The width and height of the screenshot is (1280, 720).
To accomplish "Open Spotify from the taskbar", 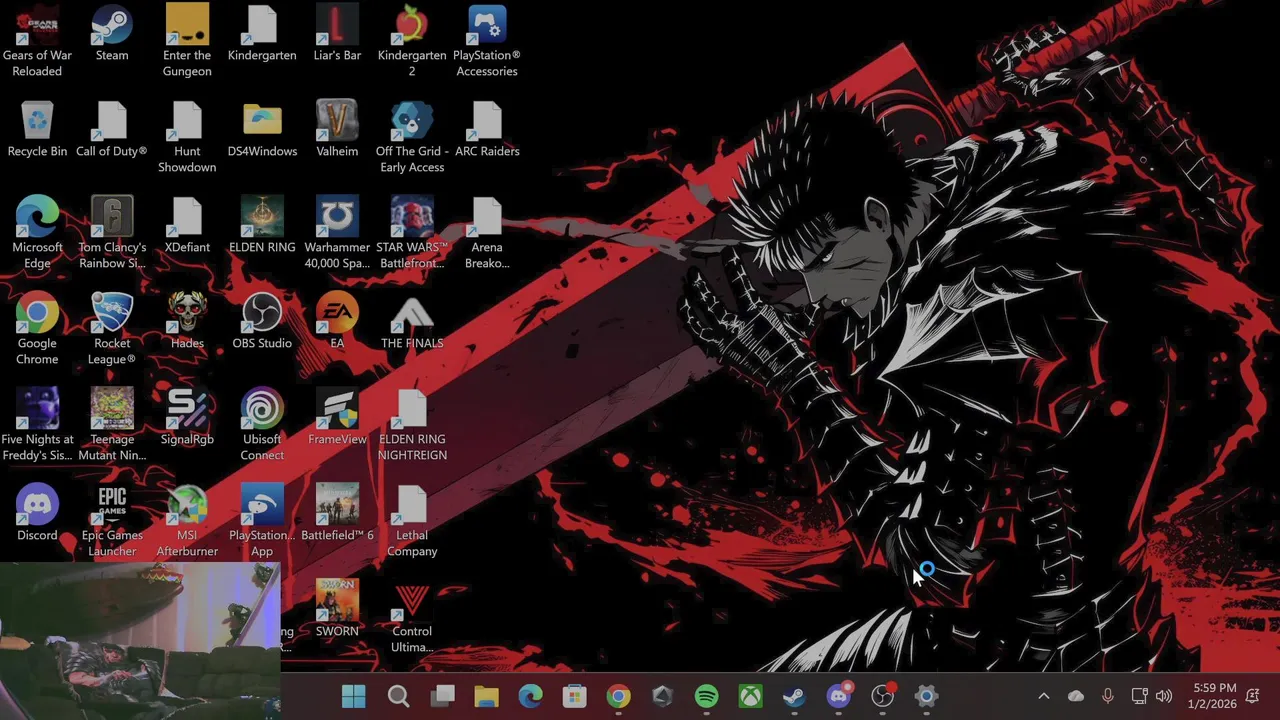I will pyautogui.click(x=706, y=696).
